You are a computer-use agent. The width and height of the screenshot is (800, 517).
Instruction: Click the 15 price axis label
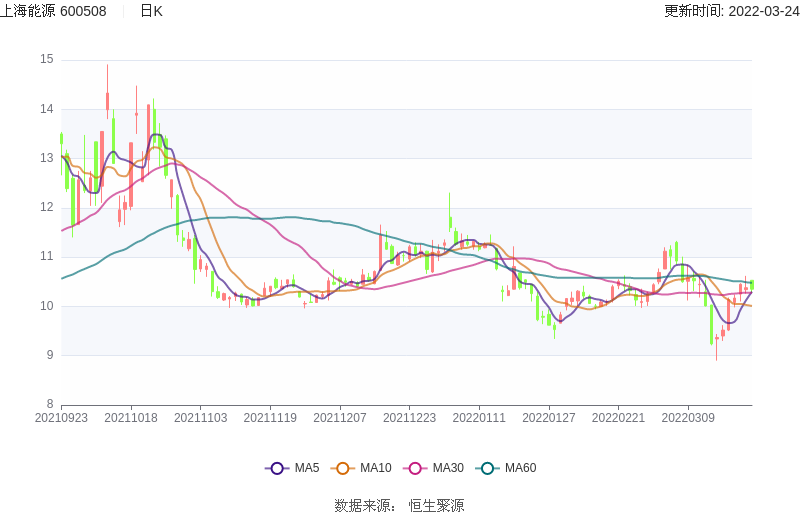47,59
